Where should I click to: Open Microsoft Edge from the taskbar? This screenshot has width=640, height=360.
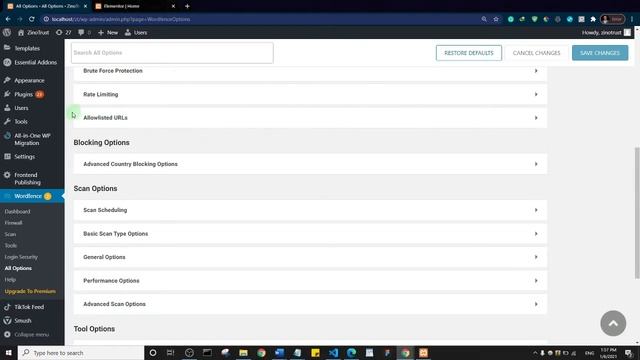(x=351, y=353)
